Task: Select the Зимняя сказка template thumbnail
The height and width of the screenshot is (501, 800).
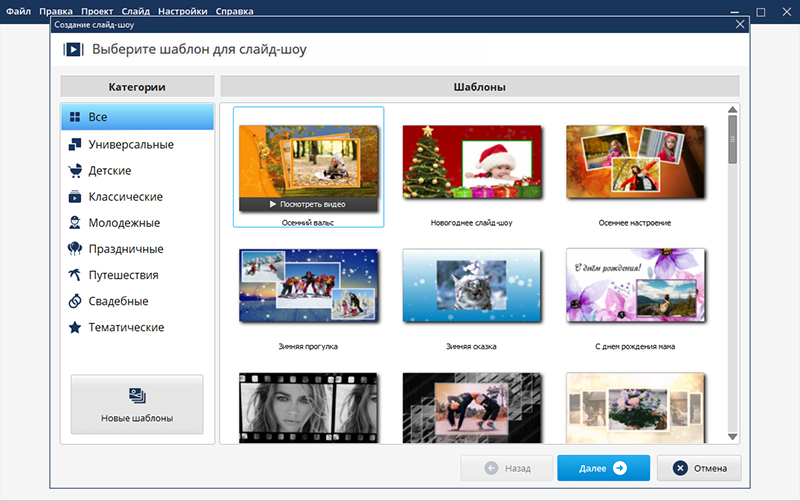Action: (x=471, y=287)
